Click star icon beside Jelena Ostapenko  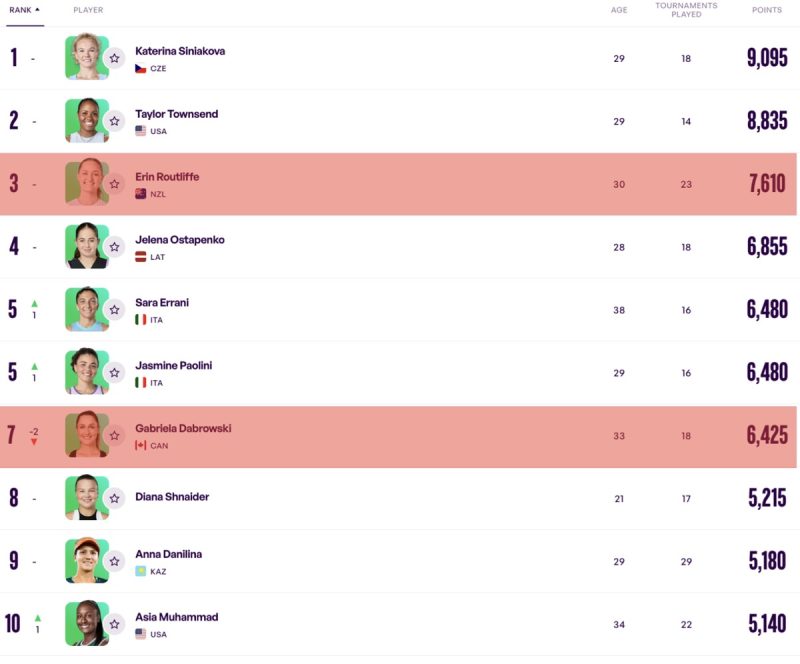click(x=114, y=247)
